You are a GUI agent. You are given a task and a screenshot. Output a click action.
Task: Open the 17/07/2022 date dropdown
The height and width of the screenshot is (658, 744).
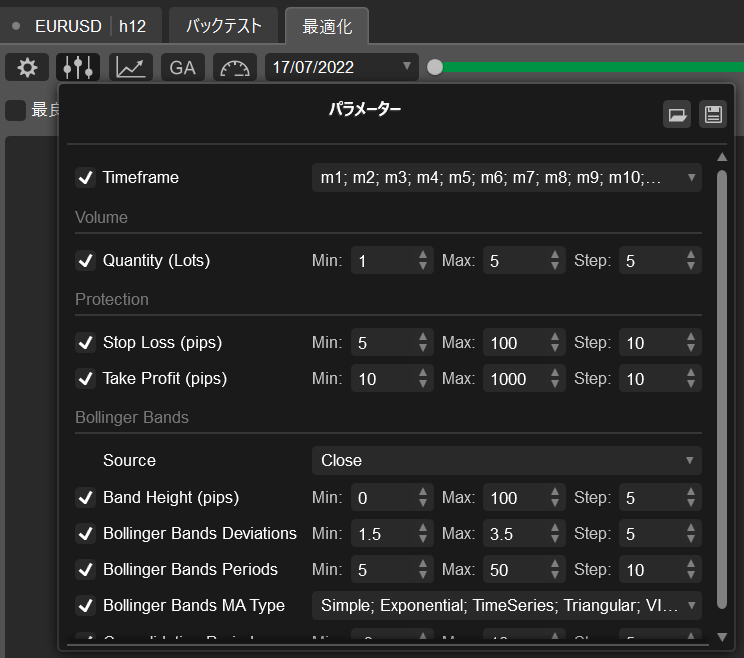pyautogui.click(x=341, y=67)
